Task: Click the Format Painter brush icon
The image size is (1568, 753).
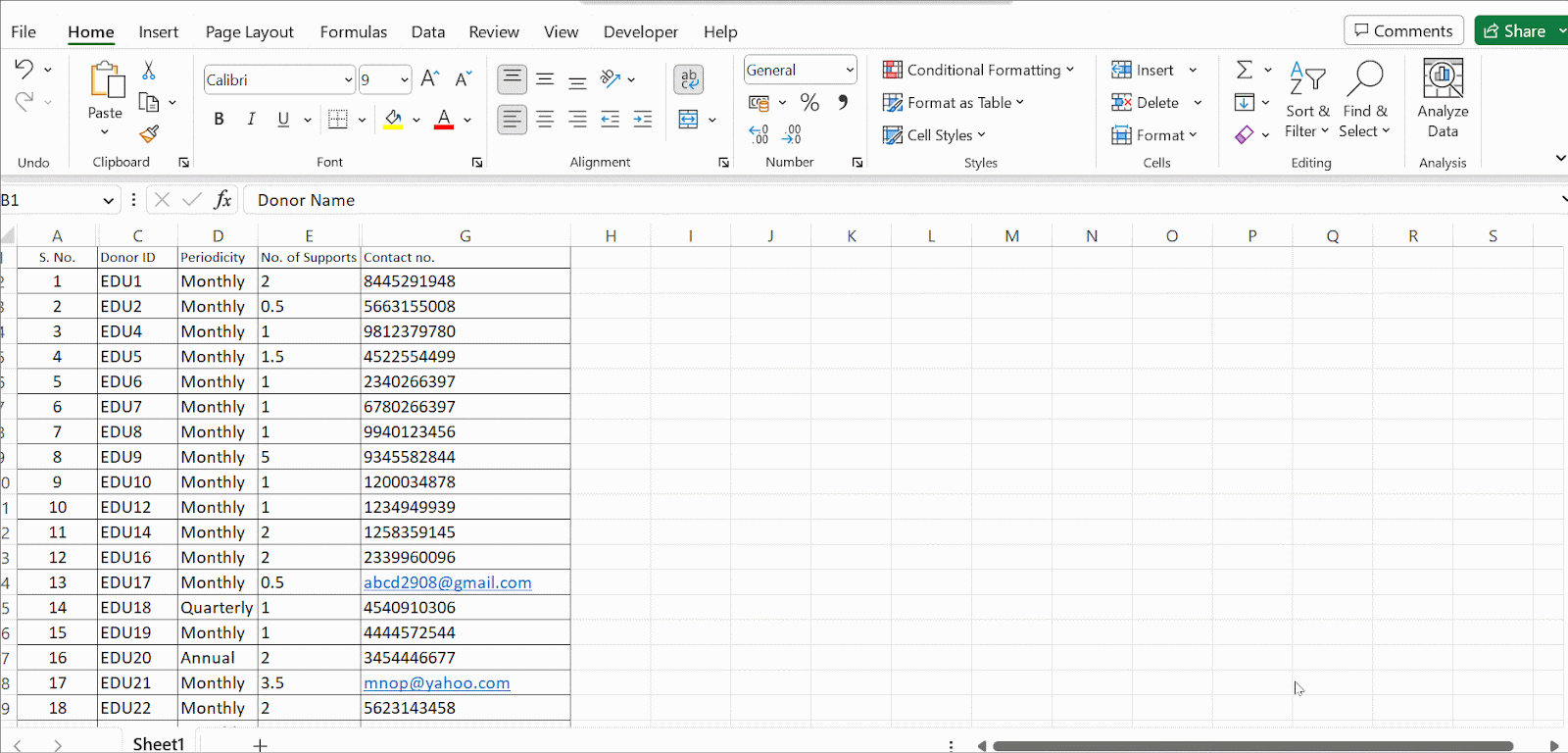Action: click(149, 133)
